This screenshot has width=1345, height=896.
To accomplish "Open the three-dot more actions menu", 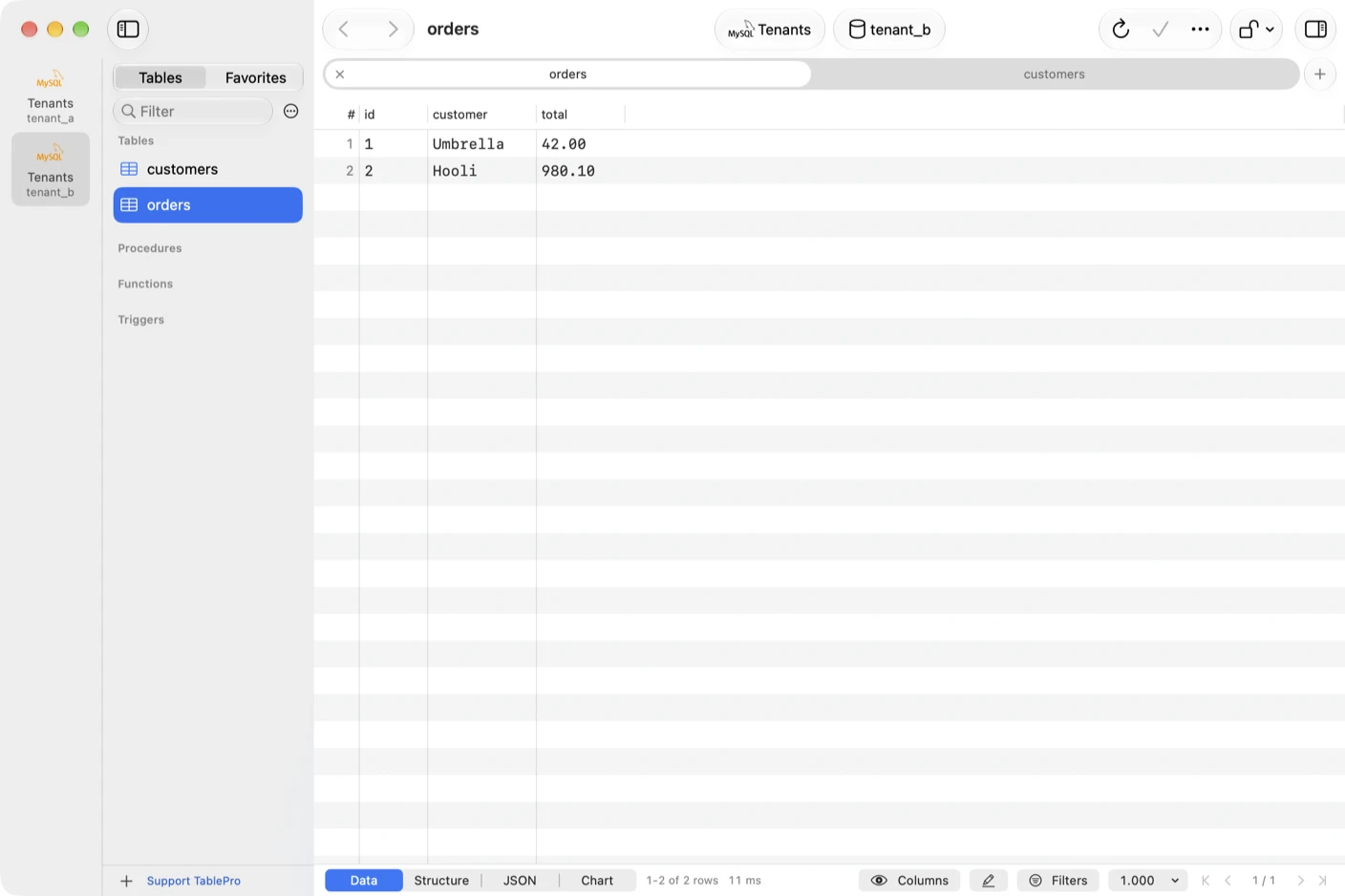I will (x=1200, y=30).
